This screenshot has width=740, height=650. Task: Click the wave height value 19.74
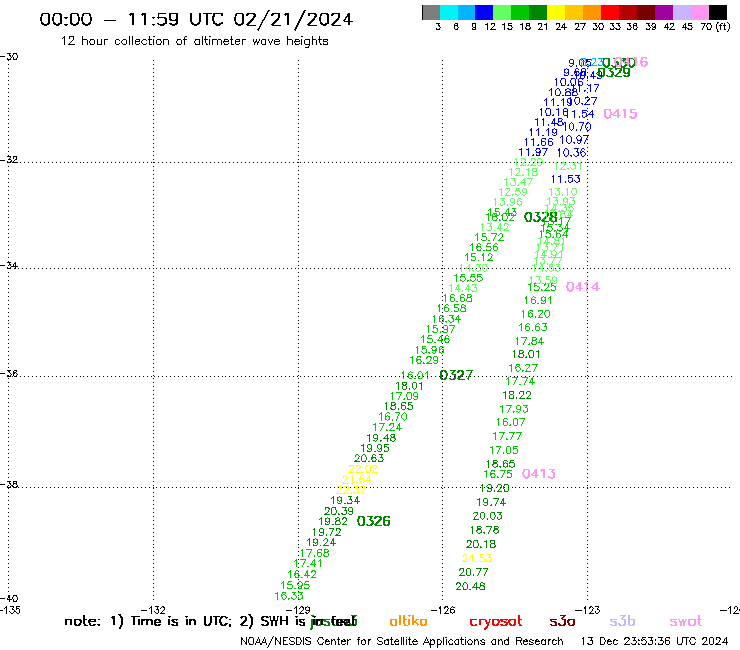point(491,502)
